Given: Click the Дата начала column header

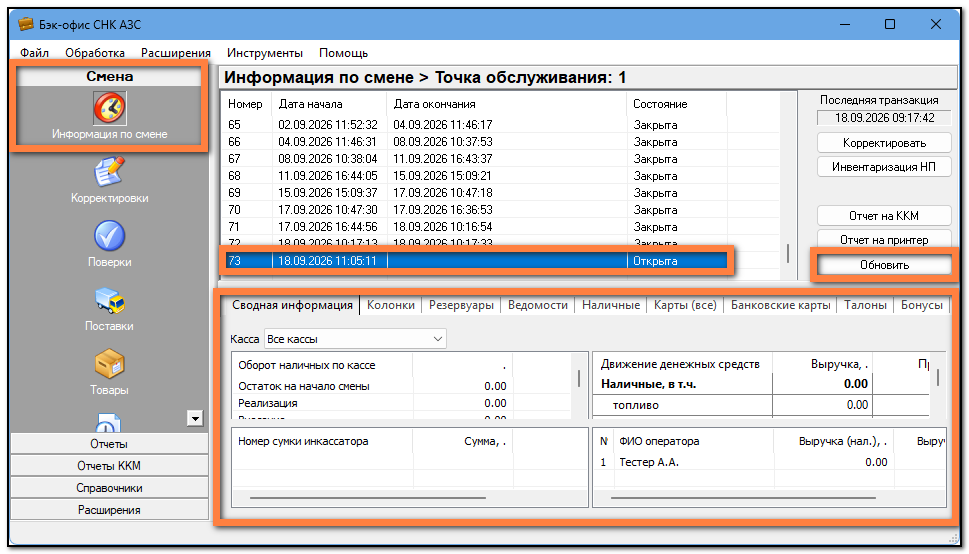Looking at the screenshot, I should coord(329,104).
